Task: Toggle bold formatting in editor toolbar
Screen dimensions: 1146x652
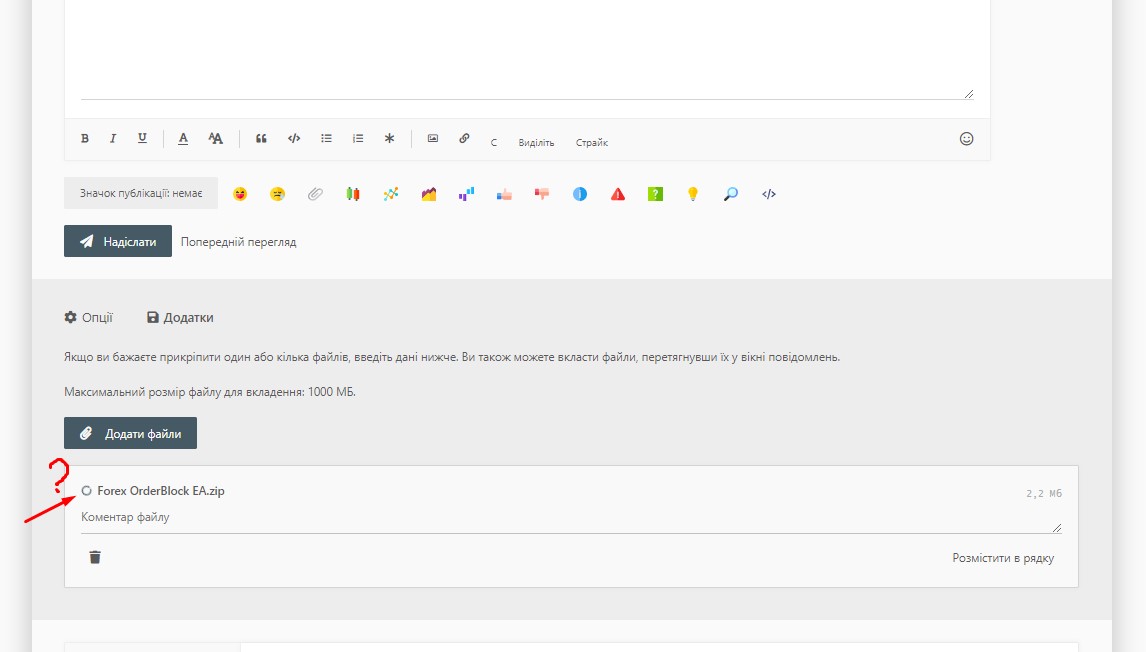Action: click(x=85, y=138)
